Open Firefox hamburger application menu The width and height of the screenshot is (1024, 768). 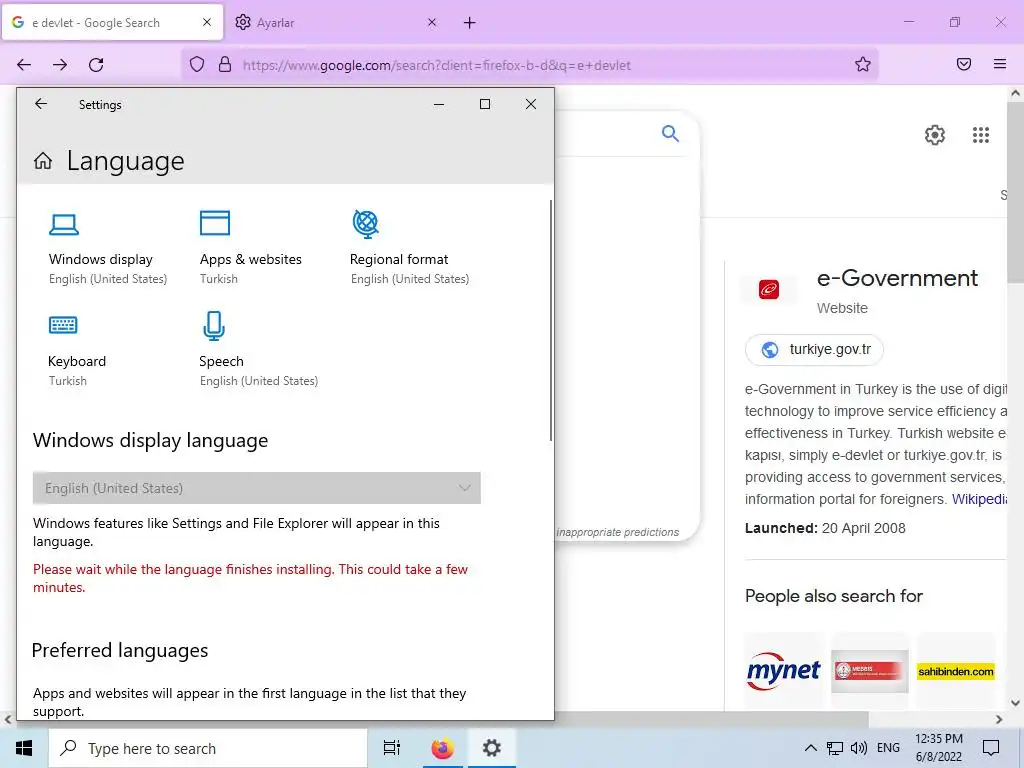pyautogui.click(x=1000, y=64)
